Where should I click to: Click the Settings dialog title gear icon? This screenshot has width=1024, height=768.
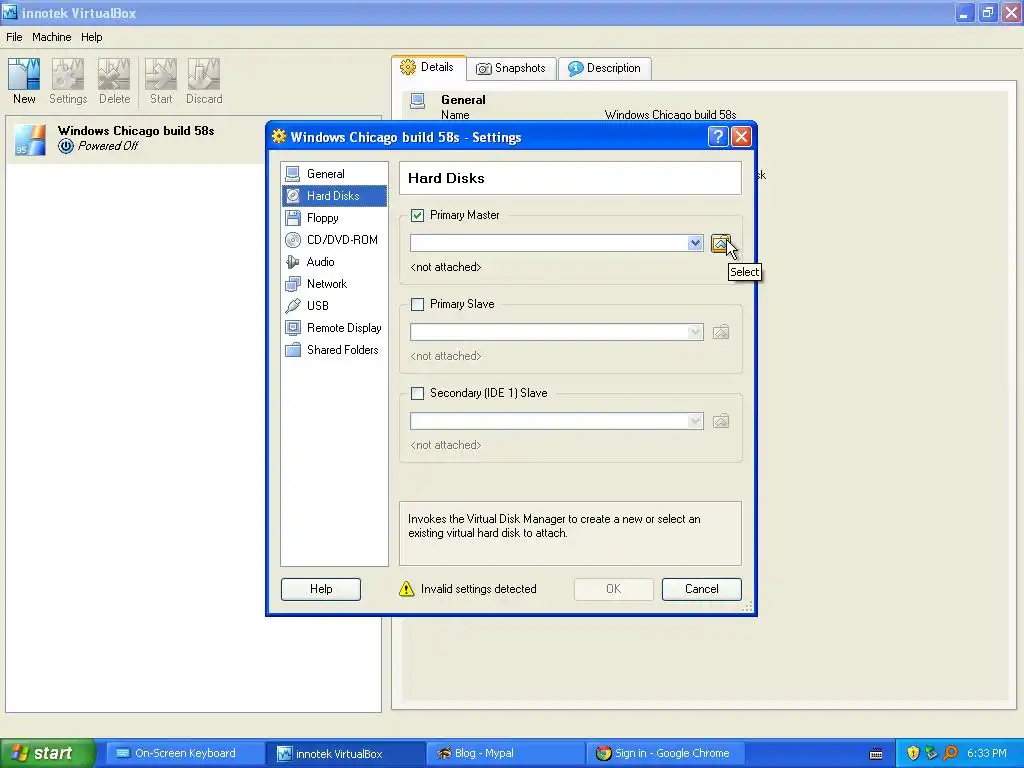coord(279,136)
